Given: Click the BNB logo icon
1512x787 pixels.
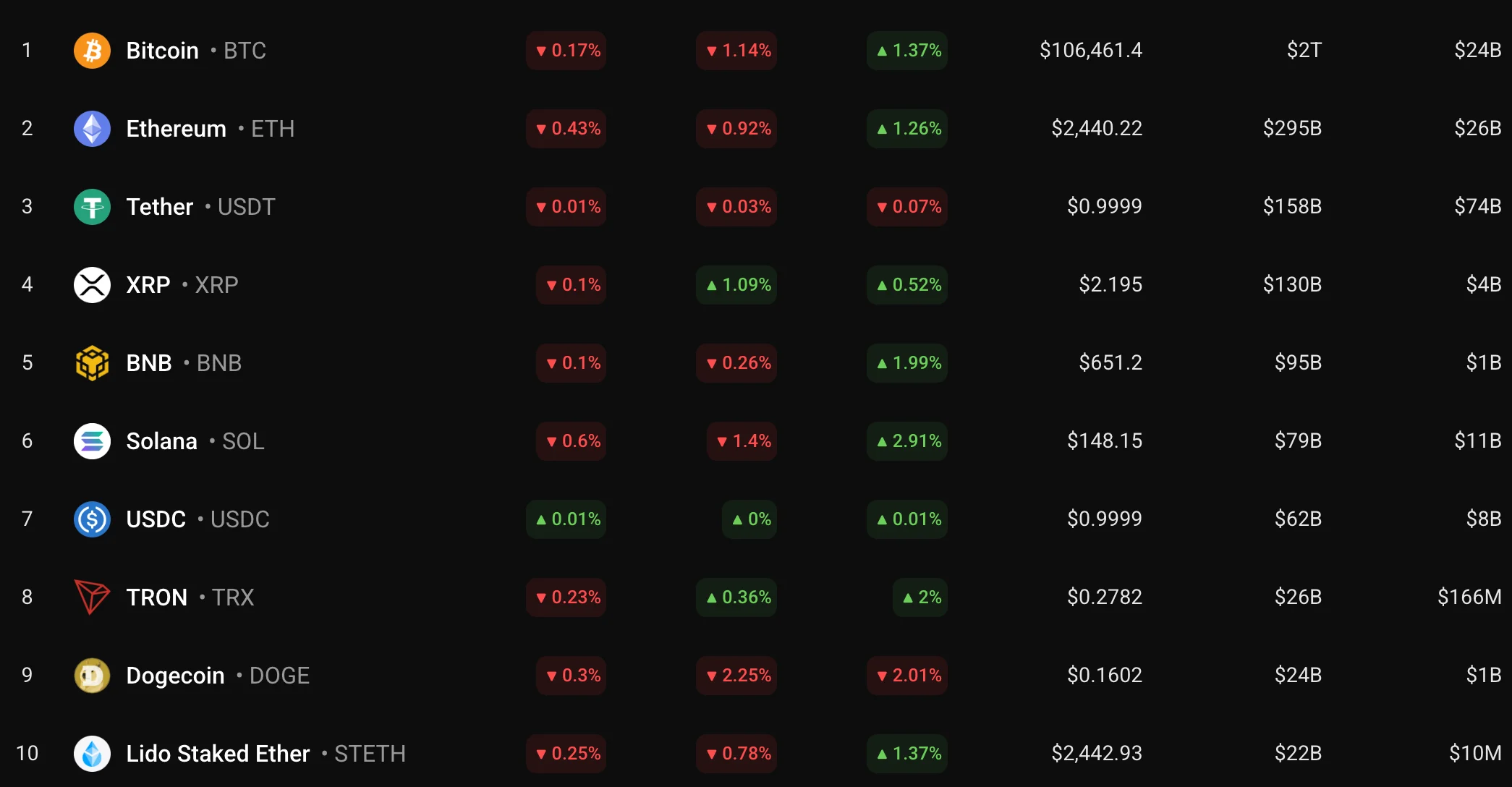Looking at the screenshot, I should (x=92, y=363).
